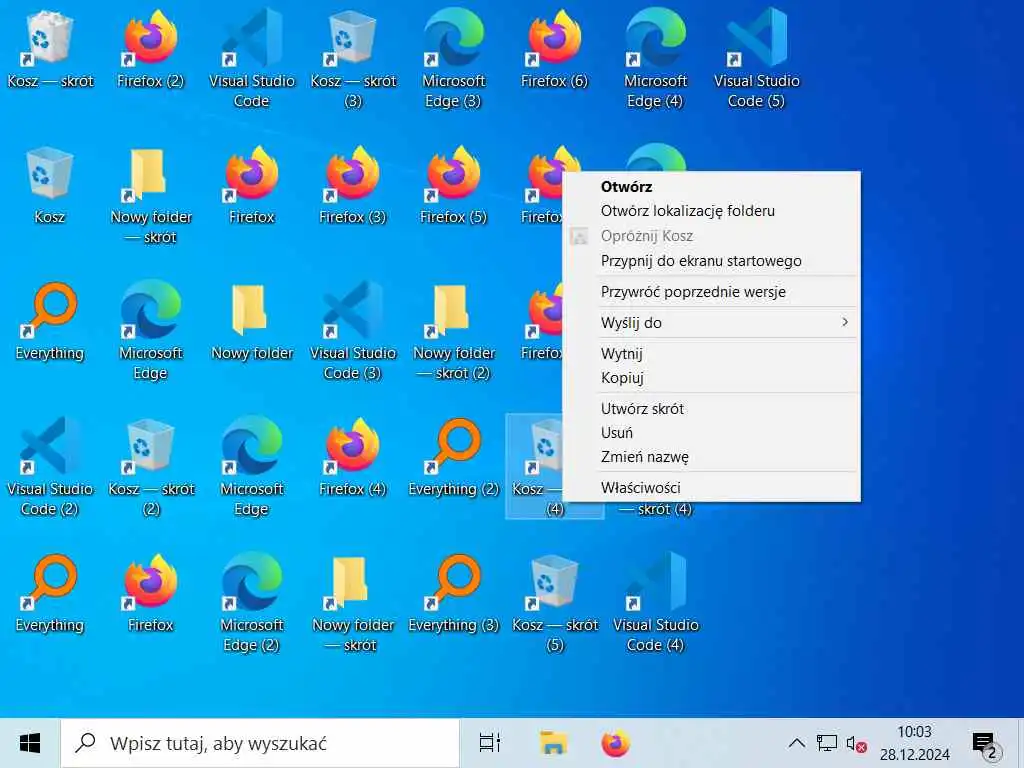Screen dimensions: 1024x768
Task: Select the Firefox (3) shortcut
Action: (x=353, y=186)
